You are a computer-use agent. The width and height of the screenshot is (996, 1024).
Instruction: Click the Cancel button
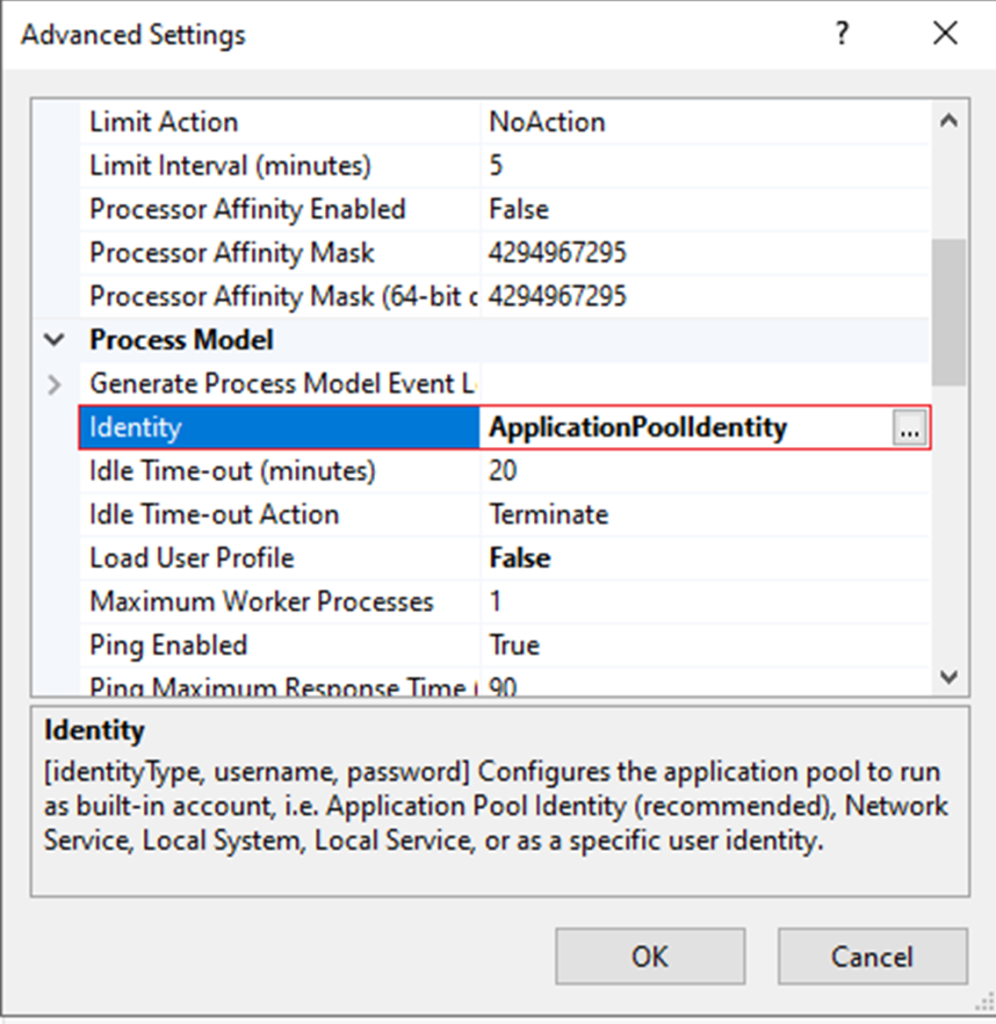point(872,956)
